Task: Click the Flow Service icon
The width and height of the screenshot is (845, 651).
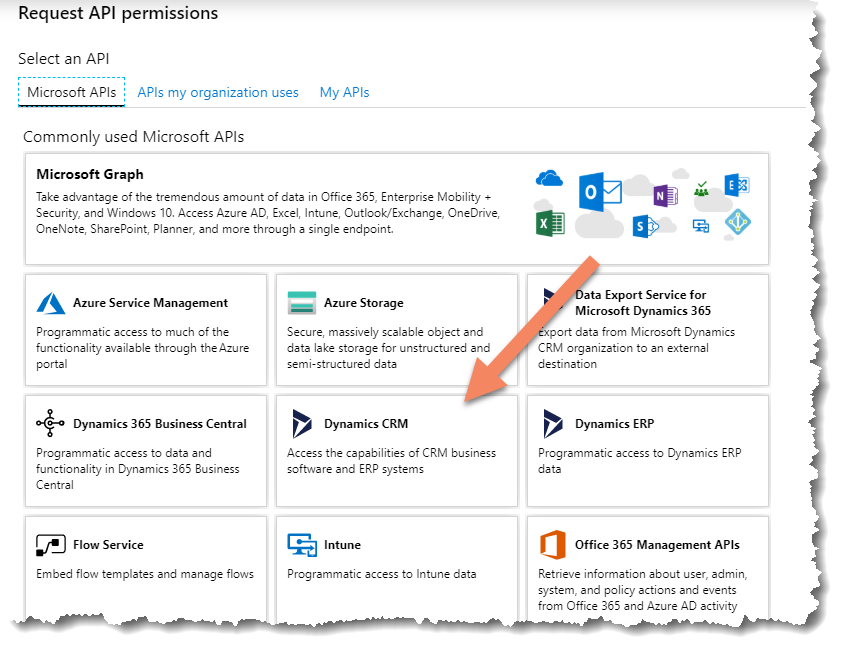Action: 51,545
